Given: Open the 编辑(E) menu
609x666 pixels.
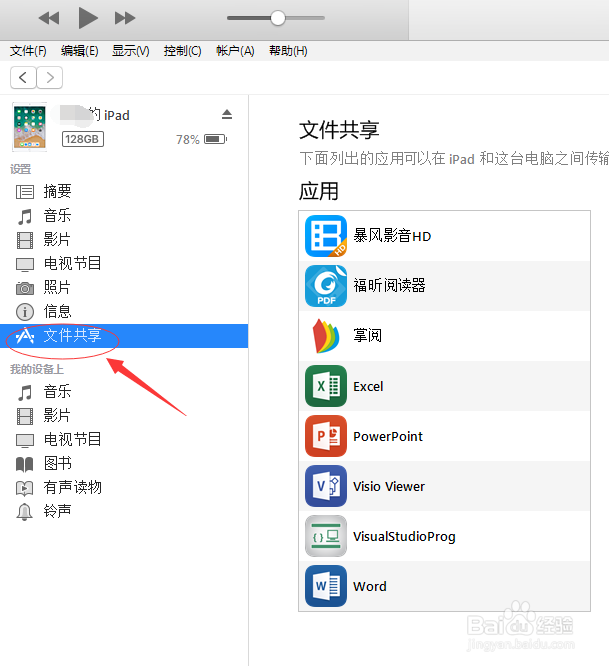Looking at the screenshot, I should [79, 51].
